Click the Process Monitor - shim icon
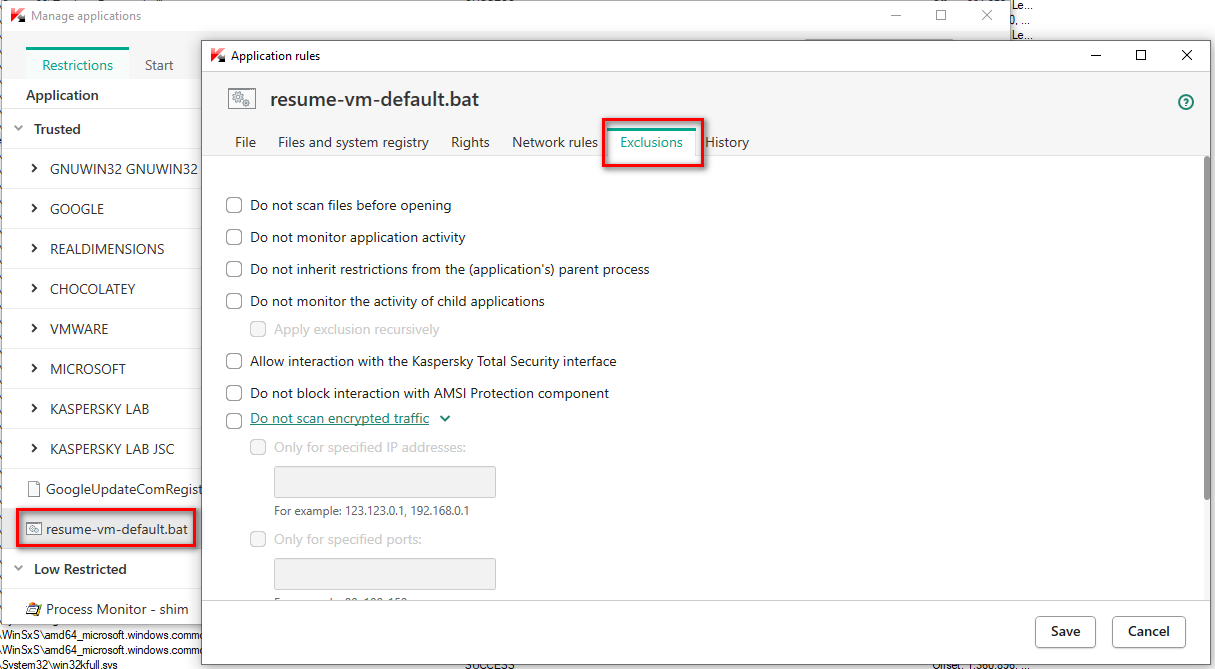Image resolution: width=1215 pixels, height=669 pixels. [34, 609]
